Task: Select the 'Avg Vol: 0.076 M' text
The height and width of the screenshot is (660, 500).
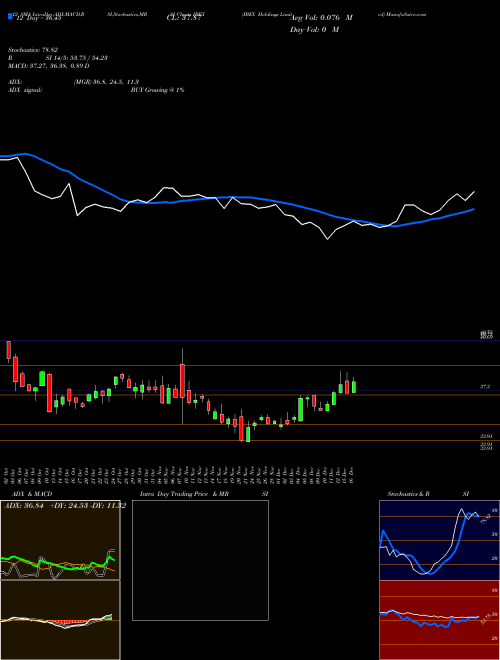Action: point(321,18)
